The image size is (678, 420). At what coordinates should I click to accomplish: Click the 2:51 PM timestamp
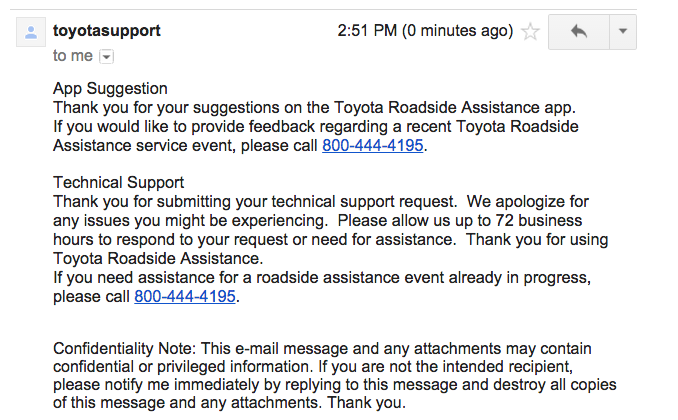coord(425,31)
